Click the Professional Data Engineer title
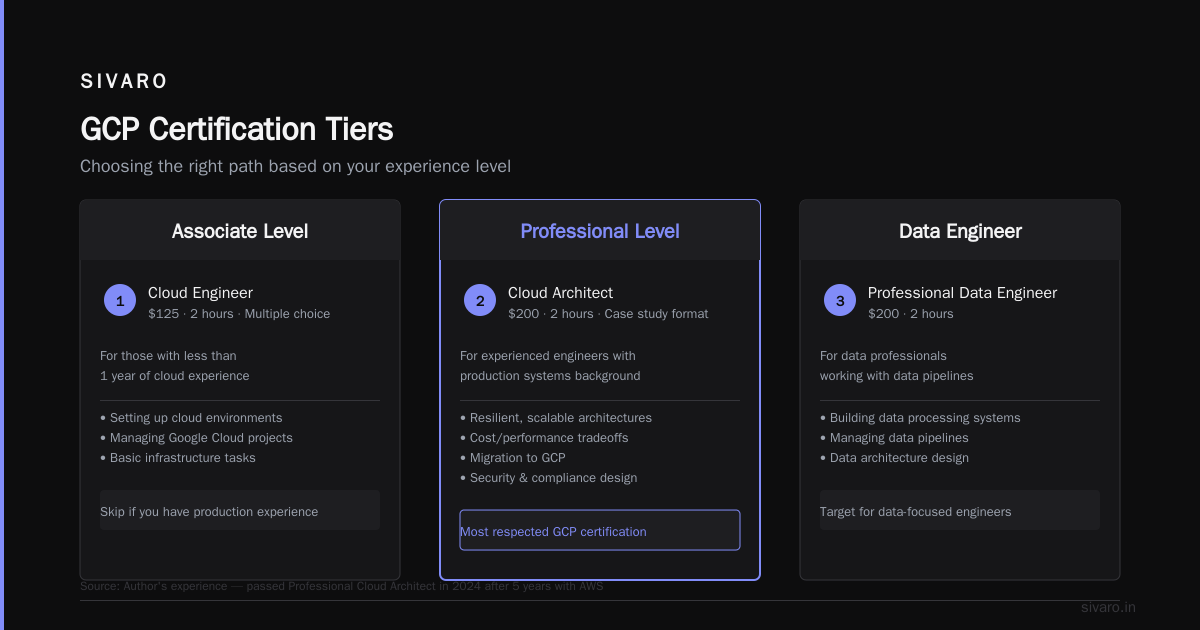1200x630 pixels. (962, 293)
